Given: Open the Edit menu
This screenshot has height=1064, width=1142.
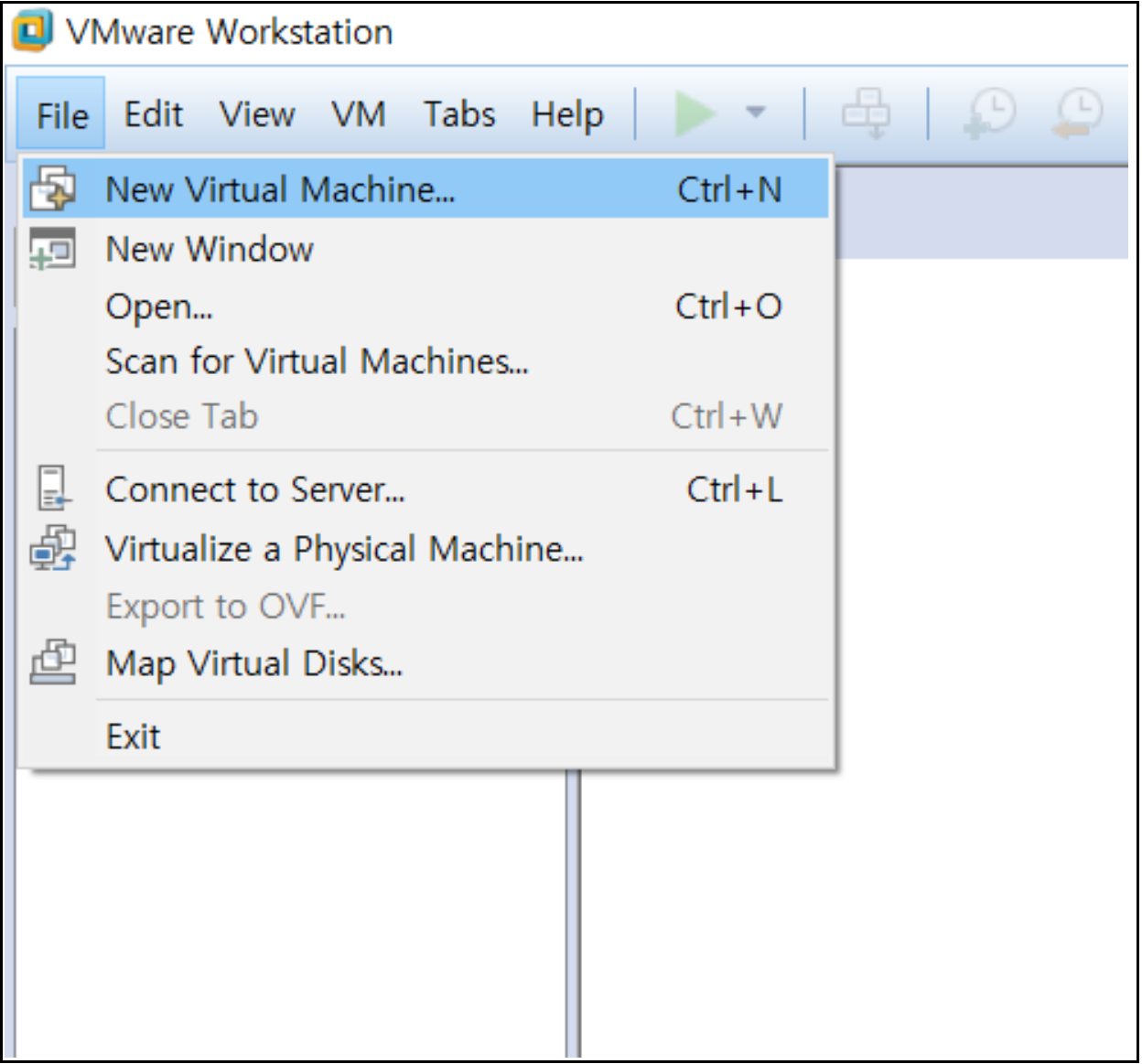Looking at the screenshot, I should click(x=153, y=115).
